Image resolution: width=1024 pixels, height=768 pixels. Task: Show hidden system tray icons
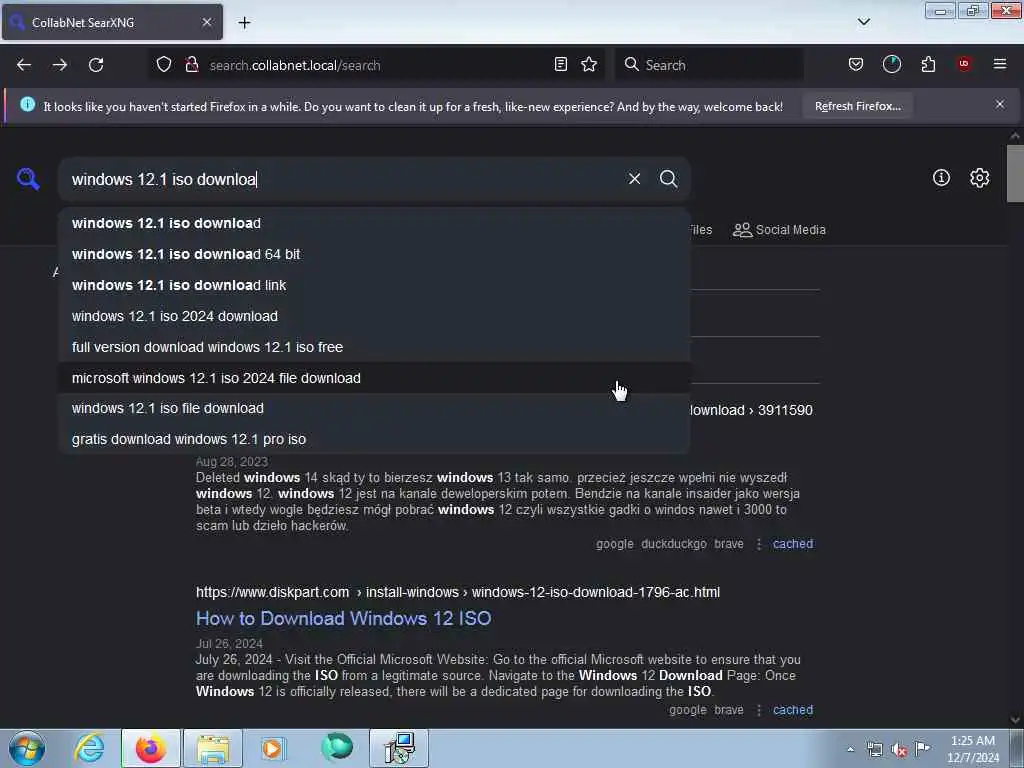coord(850,749)
